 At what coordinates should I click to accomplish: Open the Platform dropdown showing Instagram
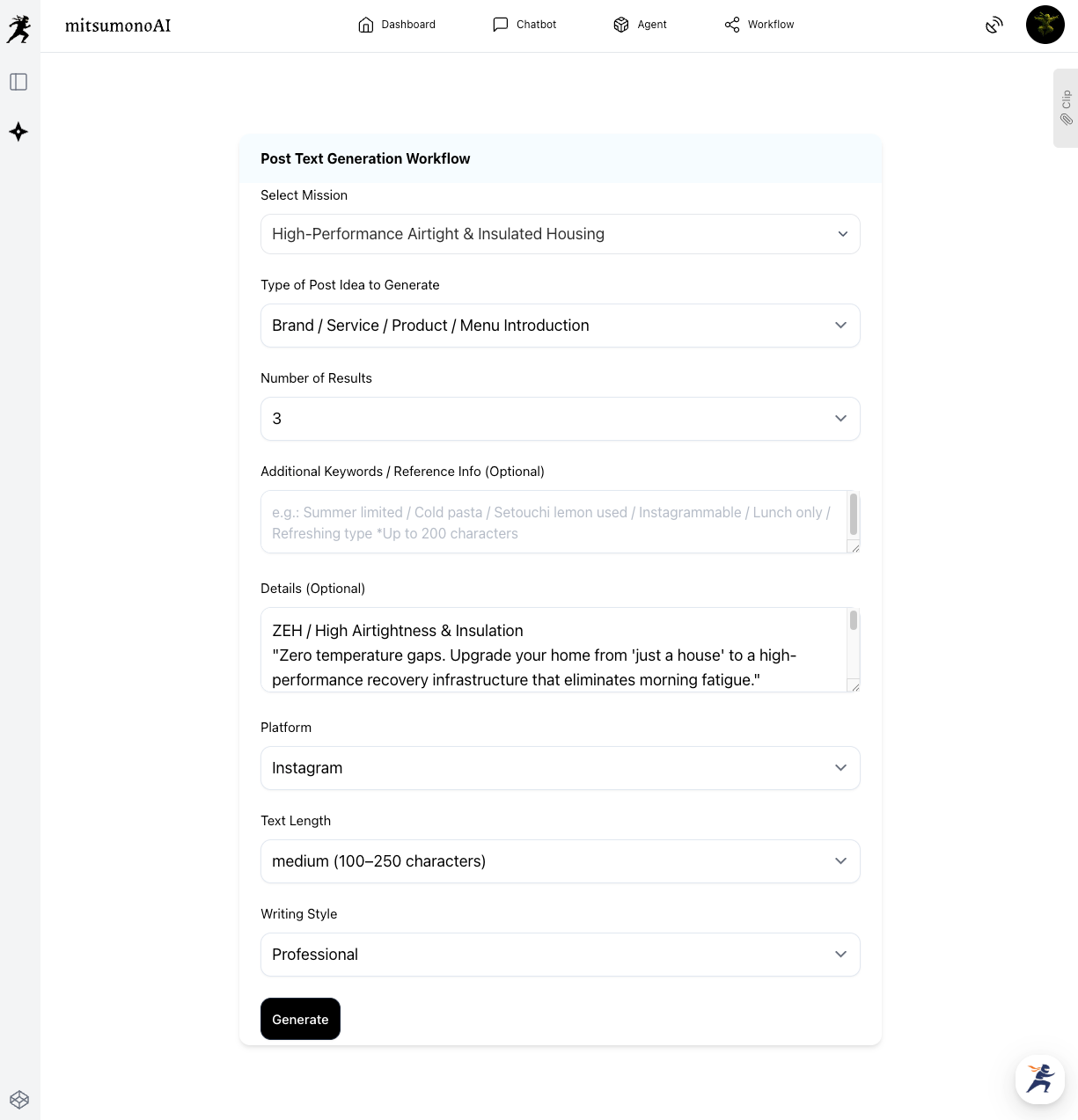[560, 768]
